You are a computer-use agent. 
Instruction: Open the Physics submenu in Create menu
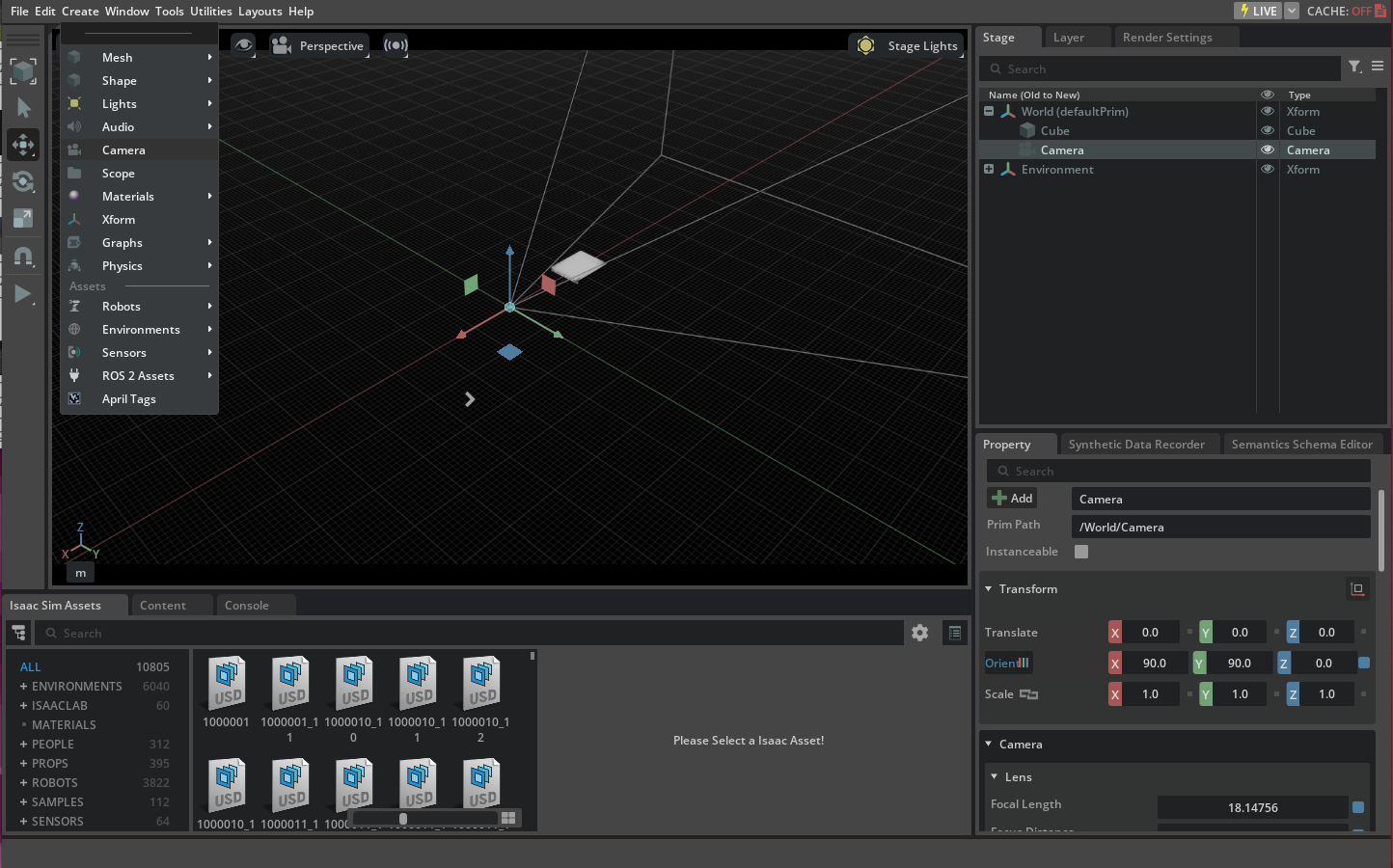[123, 265]
